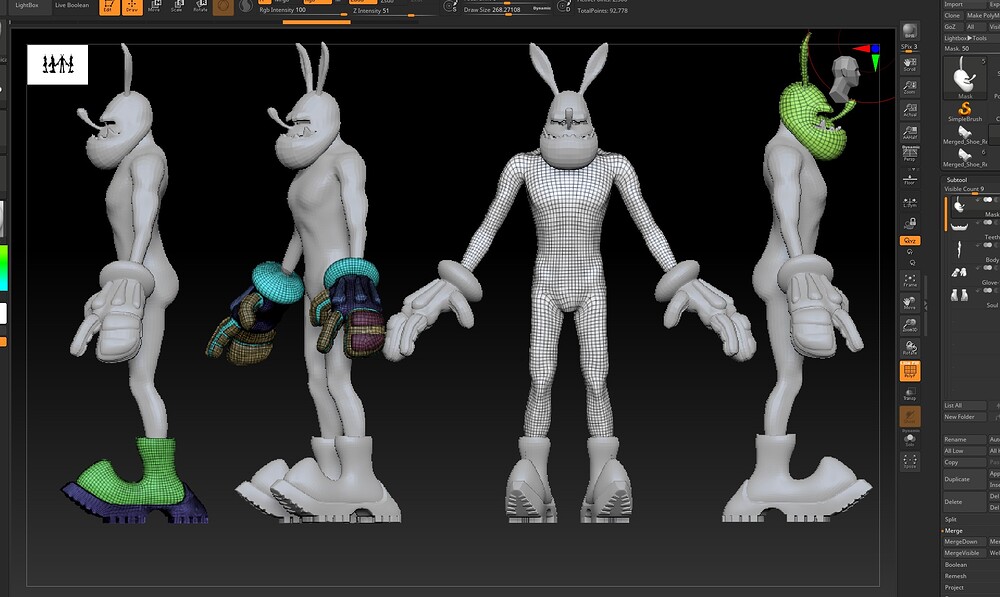Click Delete subtool button

[964, 502]
